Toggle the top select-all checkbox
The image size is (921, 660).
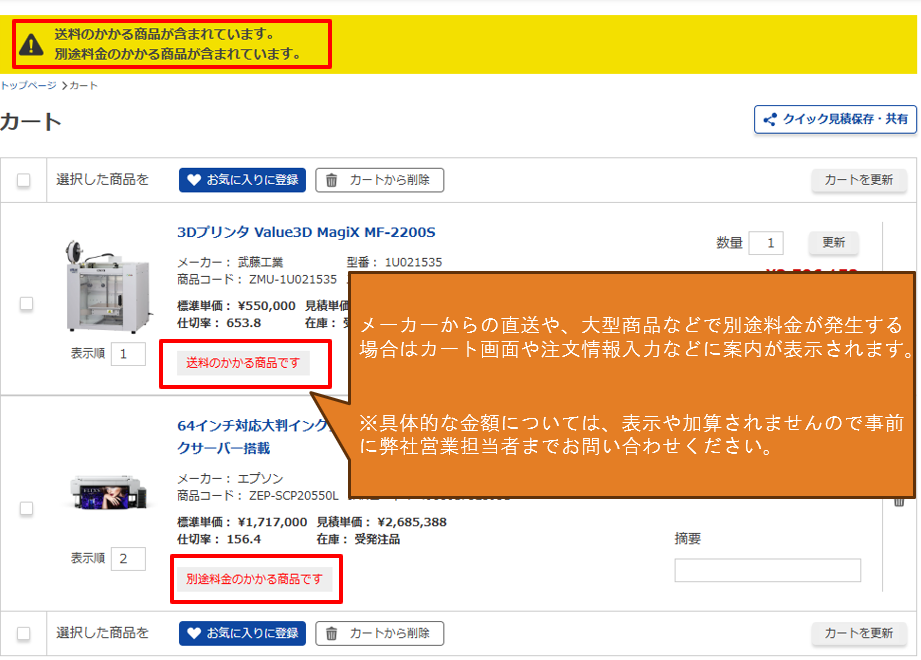point(24,181)
